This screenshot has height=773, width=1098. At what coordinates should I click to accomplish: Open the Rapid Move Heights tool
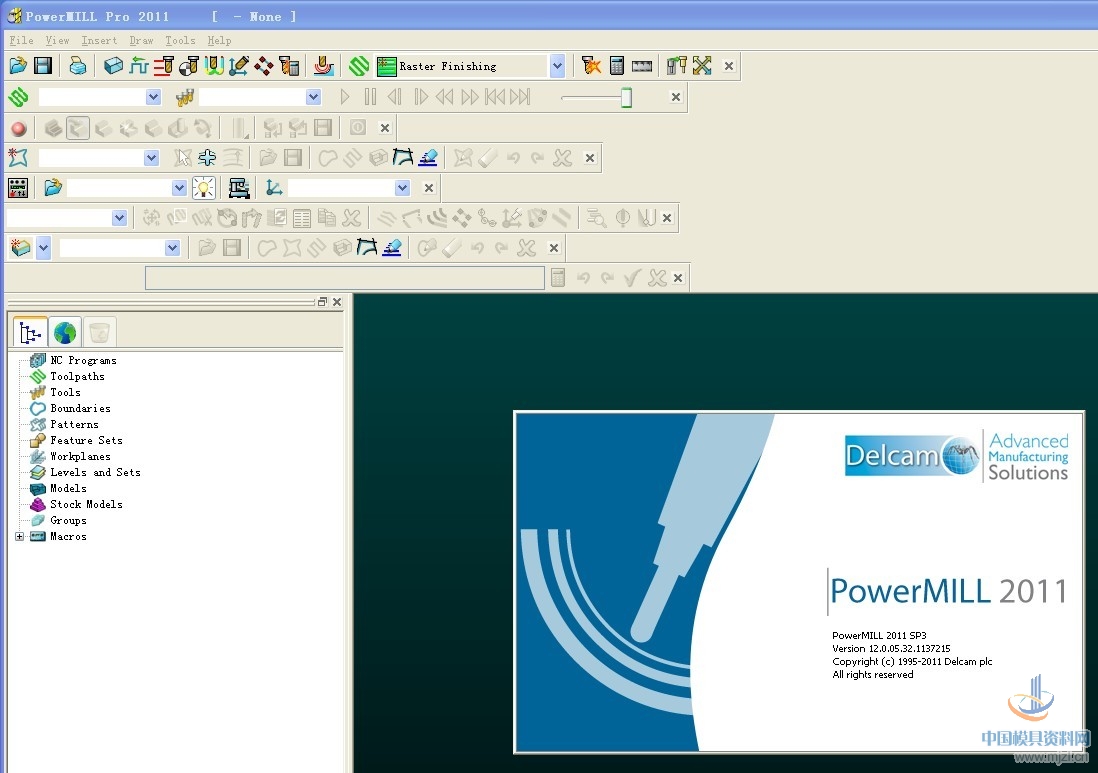tap(164, 66)
